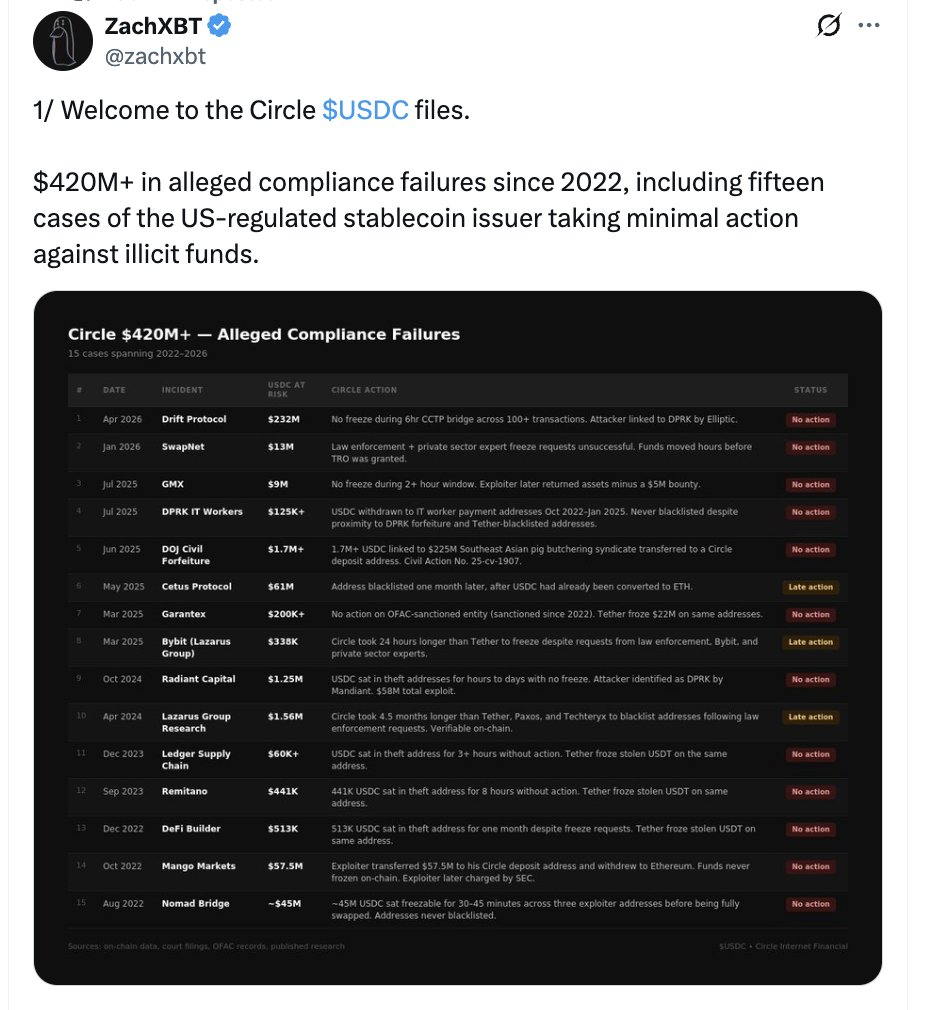
Task: Click the "No action" badge in Drift Protocol row
Action: pos(810,420)
